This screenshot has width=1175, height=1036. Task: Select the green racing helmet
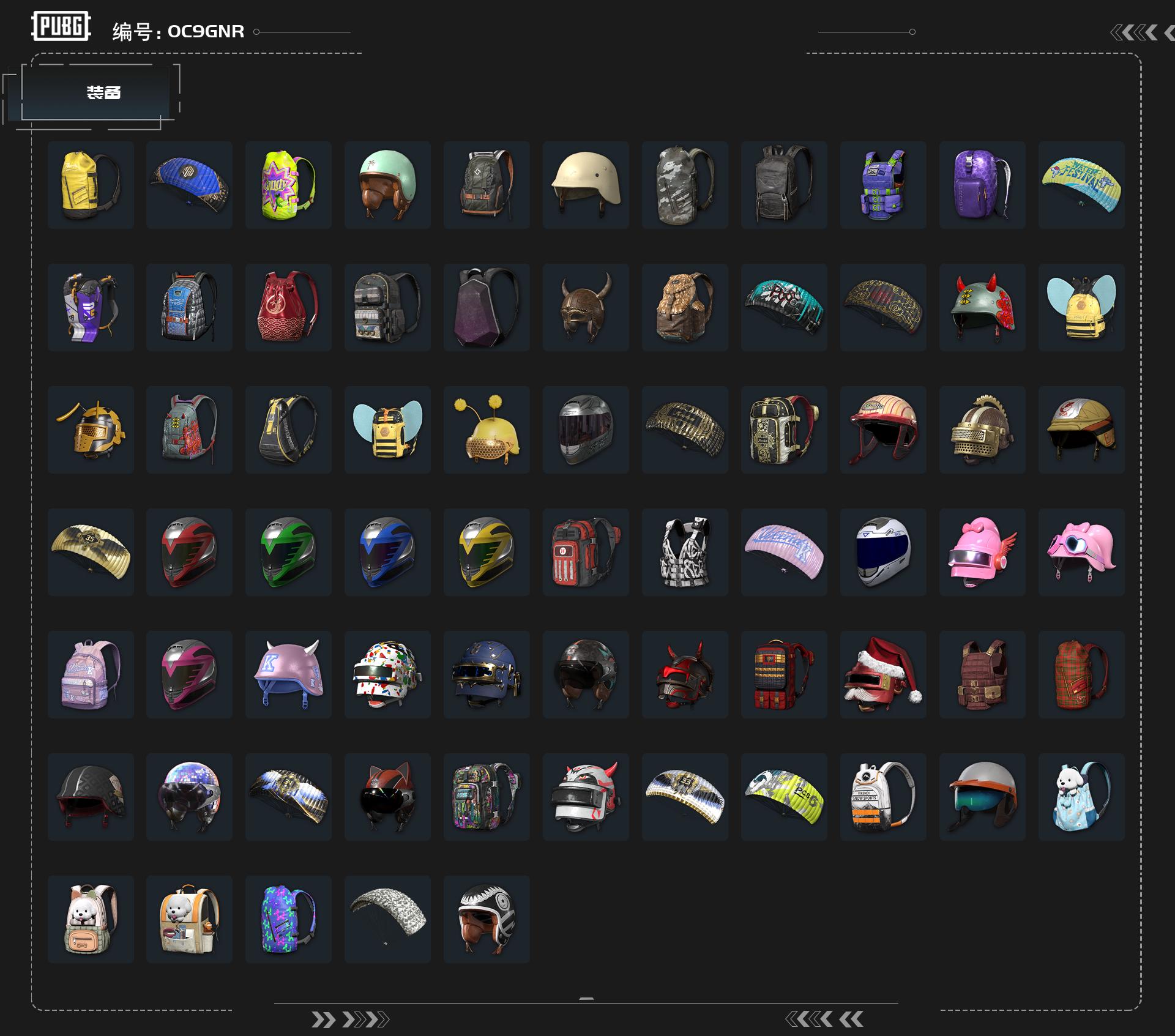point(288,552)
